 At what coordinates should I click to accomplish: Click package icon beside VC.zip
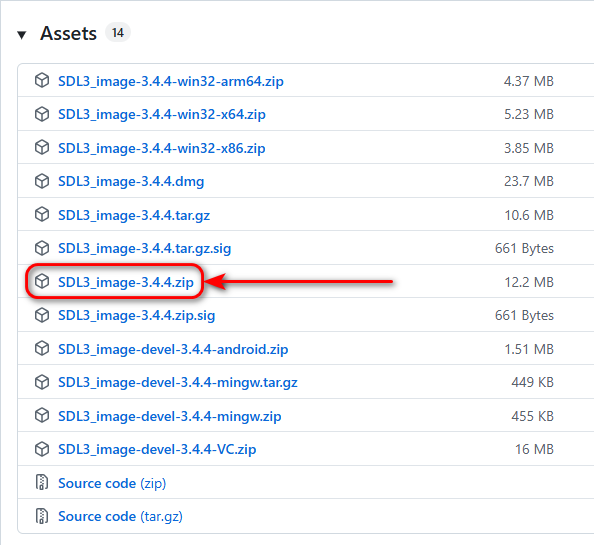click(x=42, y=449)
